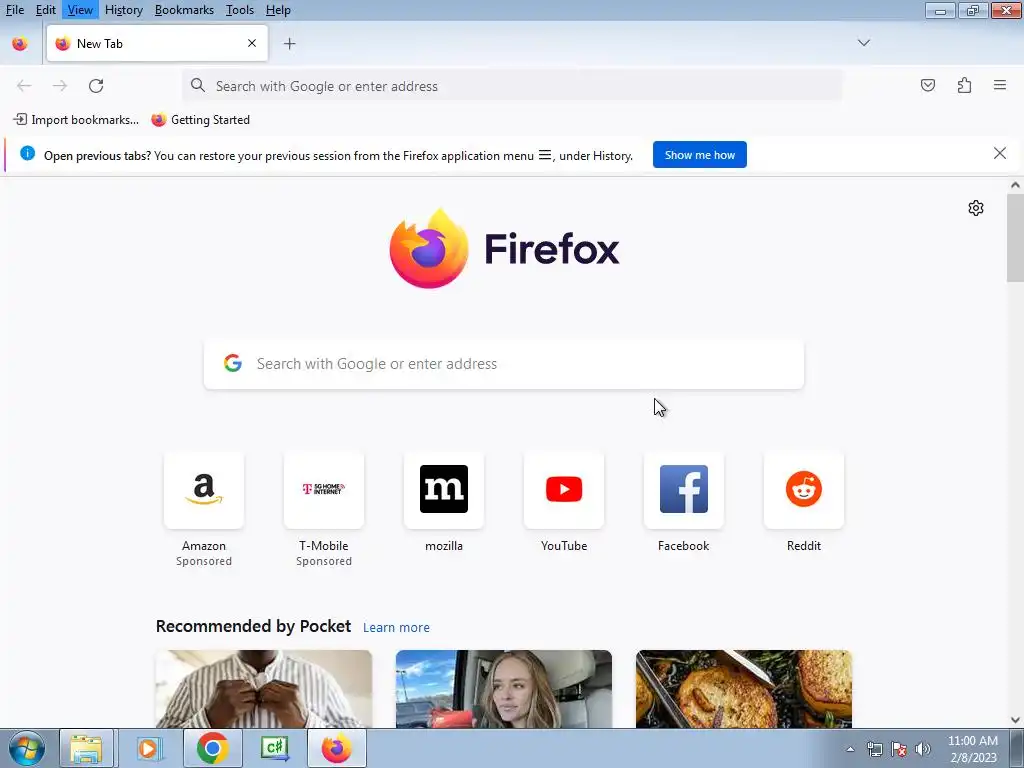Screen dimensions: 1024x768
Task: Open the Firefox View pinned tab icon
Action: [x=20, y=44]
